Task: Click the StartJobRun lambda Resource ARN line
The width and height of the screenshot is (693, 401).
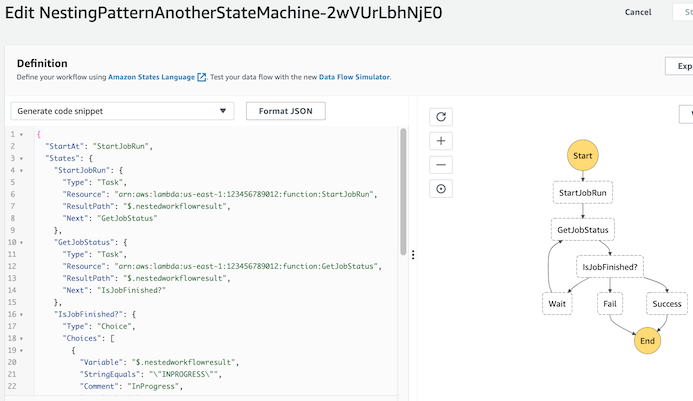Action: coord(220,194)
